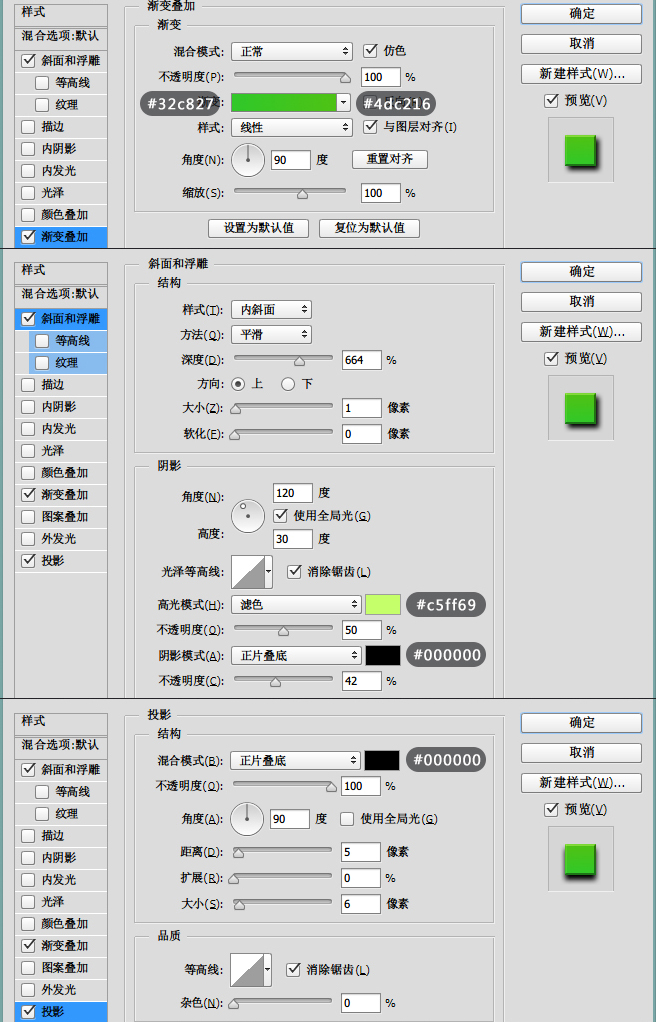
Task: Select 斜面和浮雕 row in the middle dialog list
Action: pyautogui.click(x=61, y=319)
